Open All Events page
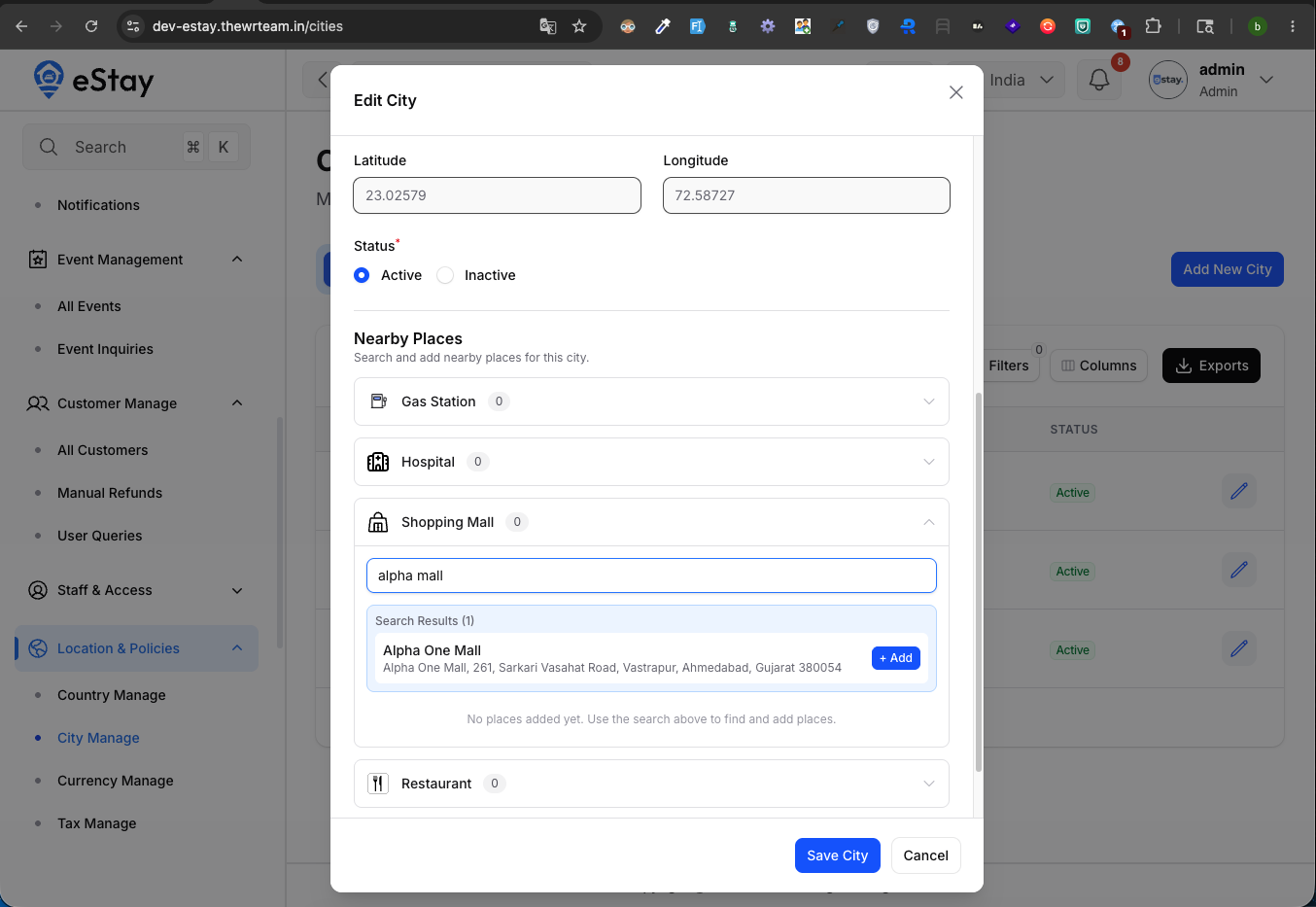Viewport: 1316px width, 907px height. click(89, 306)
